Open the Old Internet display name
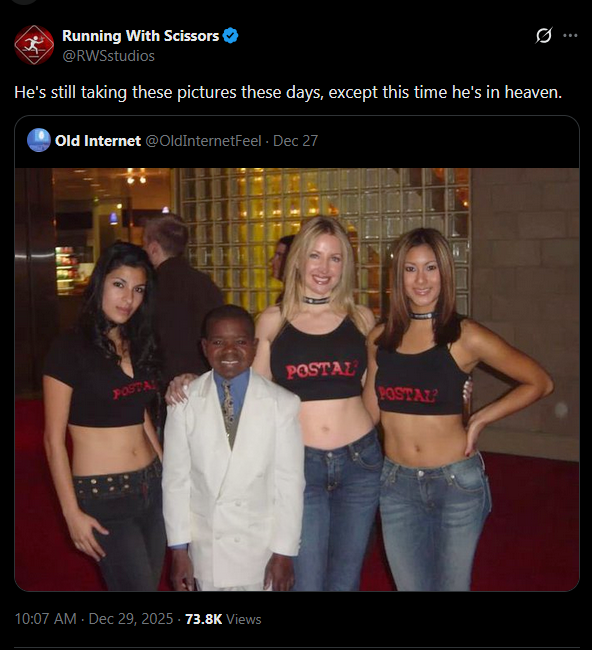This screenshot has width=592, height=650. point(98,141)
